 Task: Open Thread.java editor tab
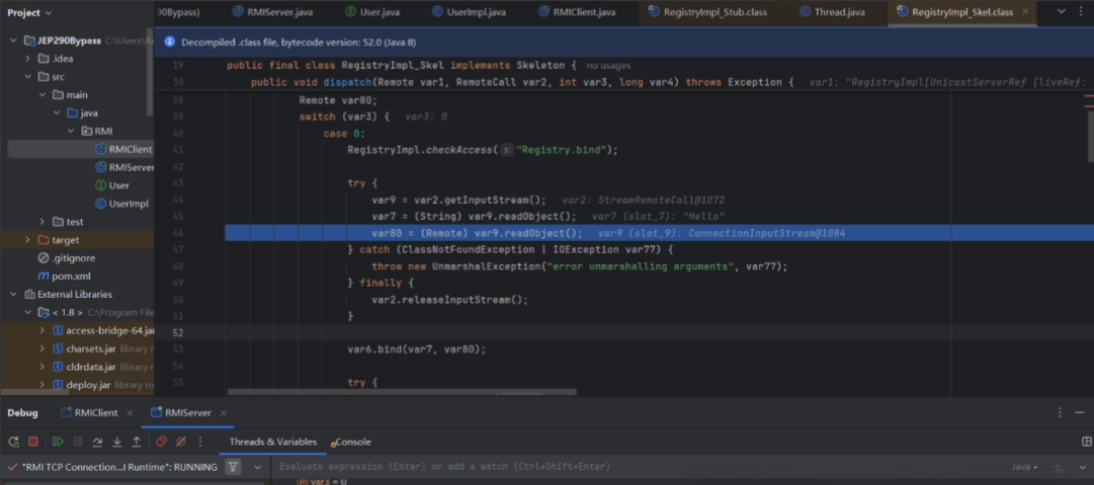click(x=831, y=12)
